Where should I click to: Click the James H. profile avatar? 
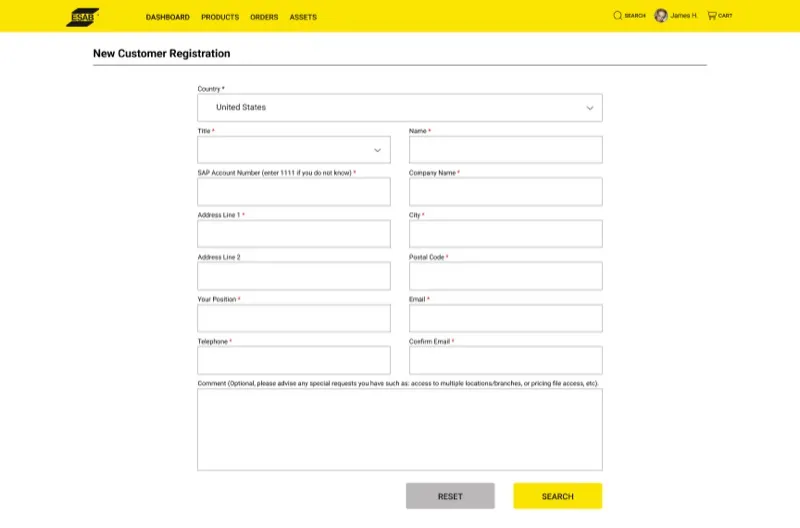[x=661, y=16]
